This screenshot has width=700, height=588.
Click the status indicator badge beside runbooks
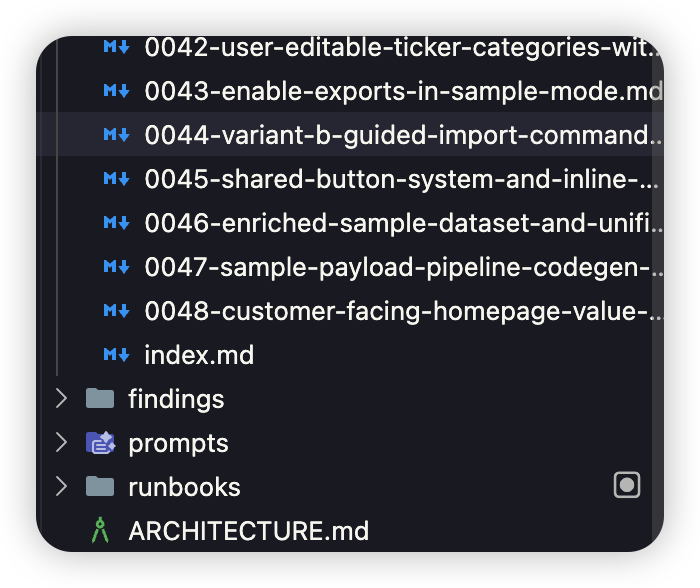pyautogui.click(x=627, y=486)
